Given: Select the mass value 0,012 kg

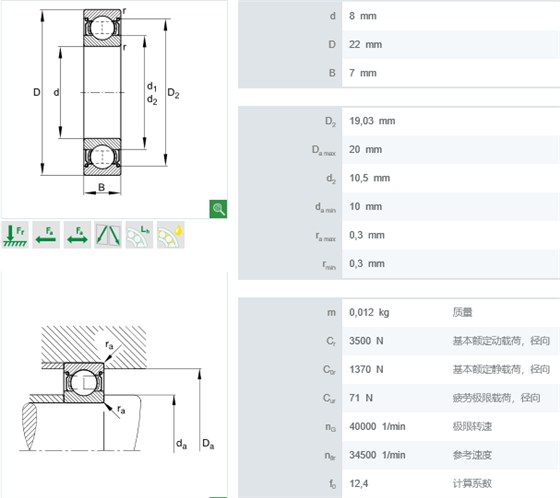Looking at the screenshot, I should [369, 313].
